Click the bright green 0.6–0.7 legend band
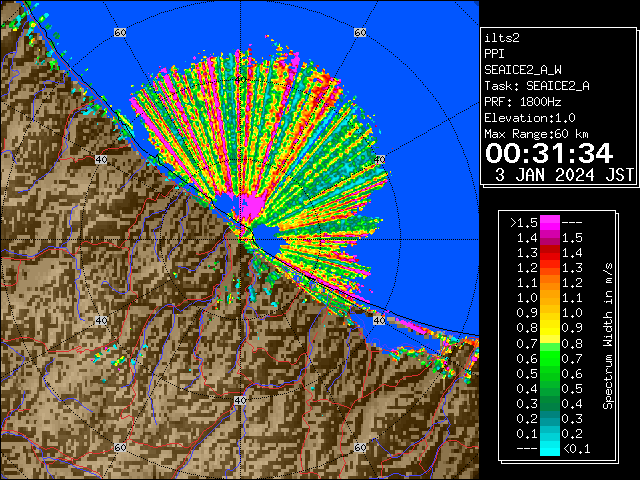 tap(549, 358)
